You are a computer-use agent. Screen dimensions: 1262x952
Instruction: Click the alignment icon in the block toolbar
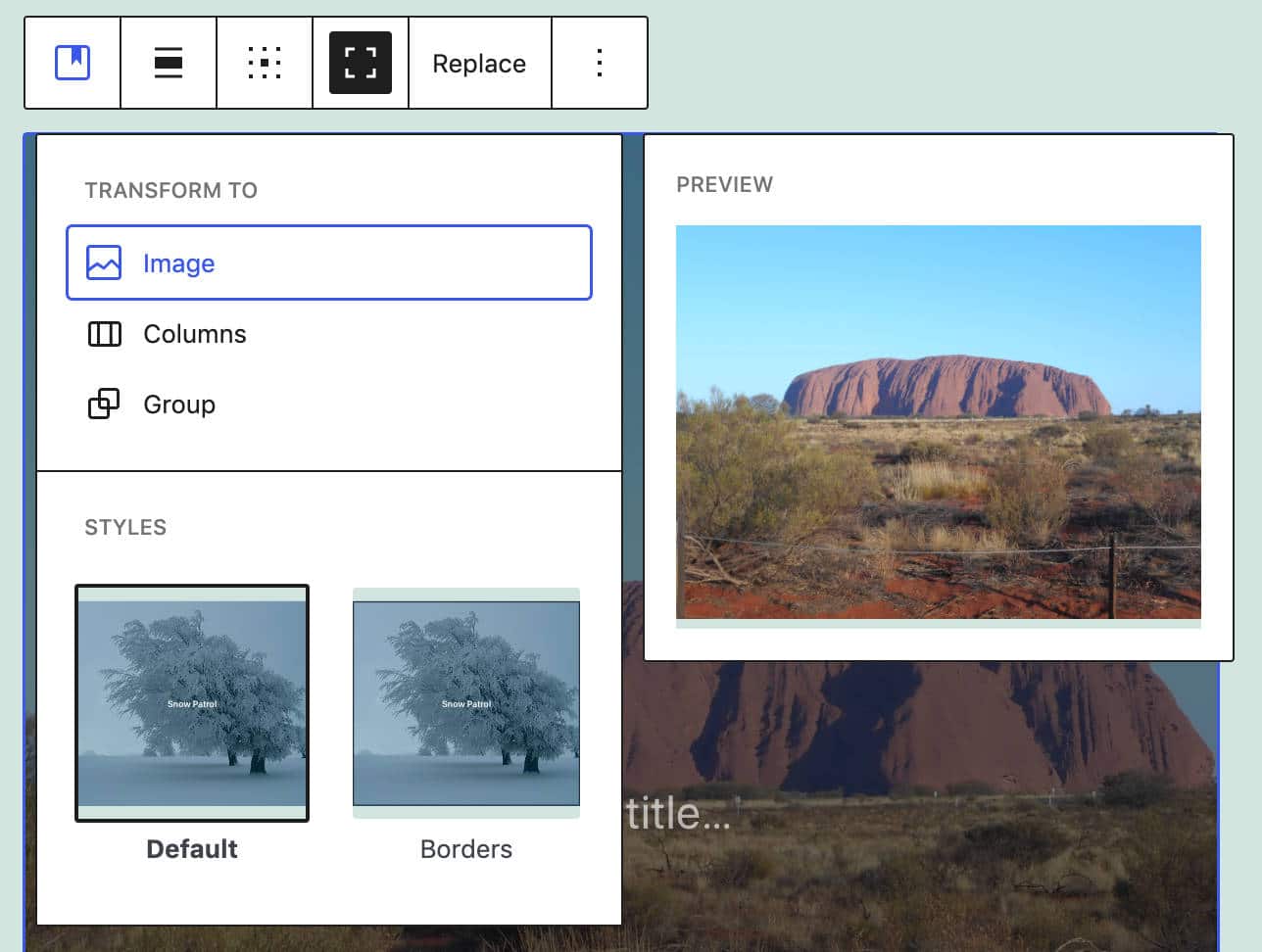[x=168, y=62]
